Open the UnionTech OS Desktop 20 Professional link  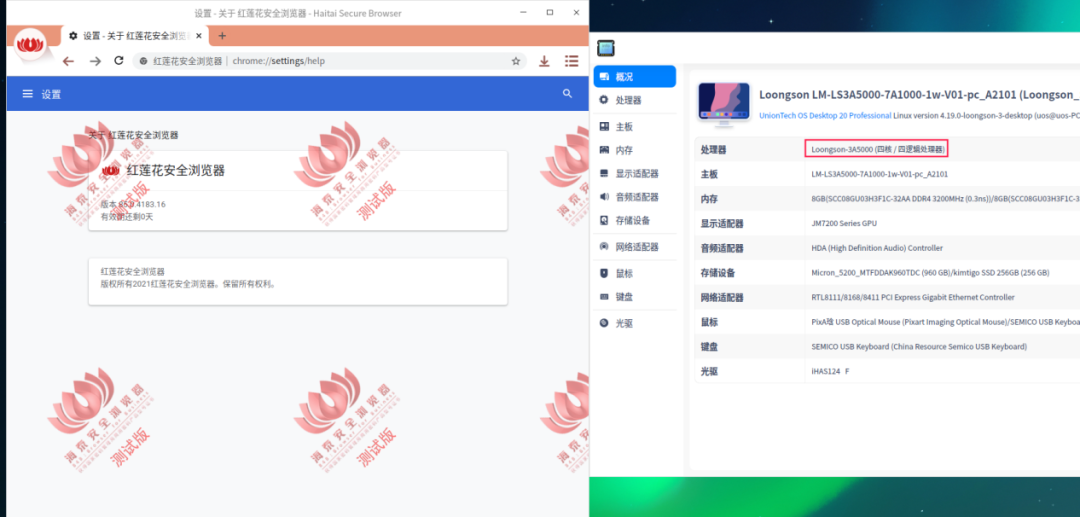click(825, 116)
